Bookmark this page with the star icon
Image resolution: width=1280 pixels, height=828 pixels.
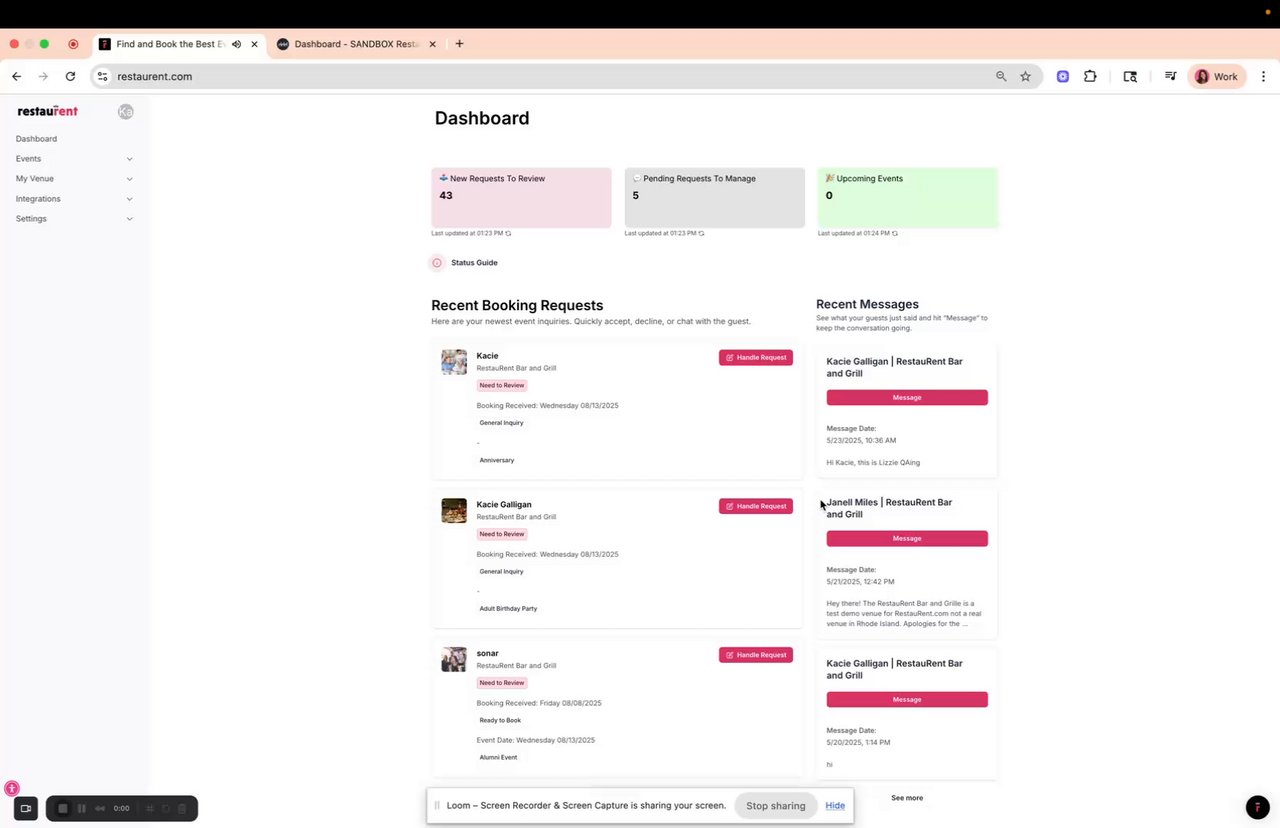click(x=1025, y=76)
